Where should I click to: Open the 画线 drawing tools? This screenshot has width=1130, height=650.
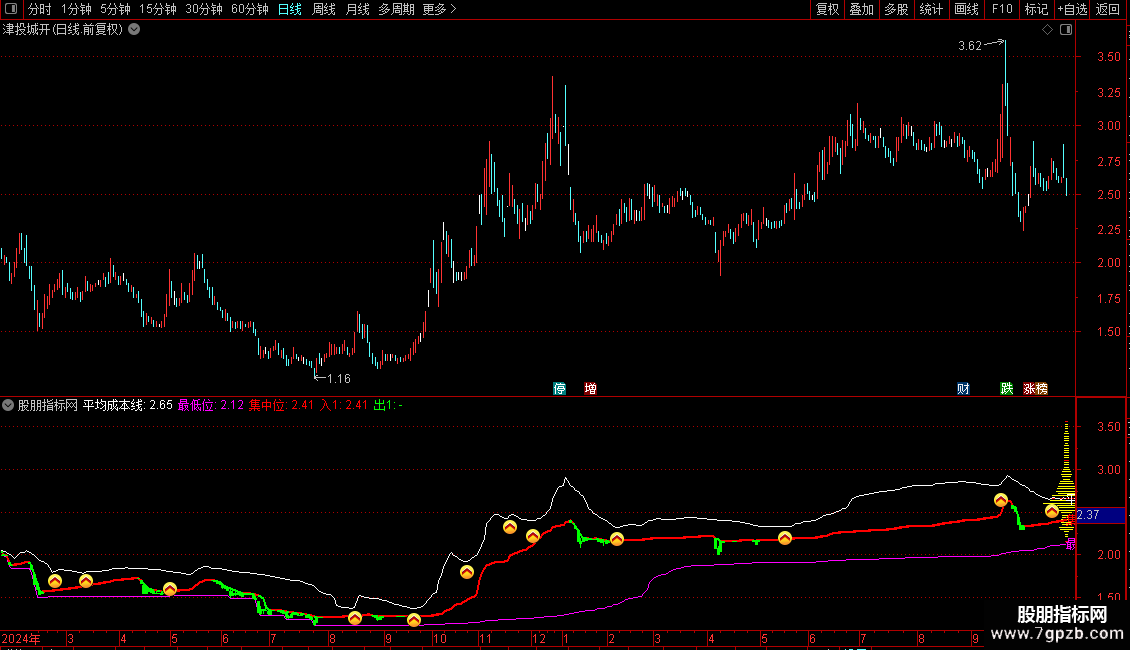tap(966, 9)
